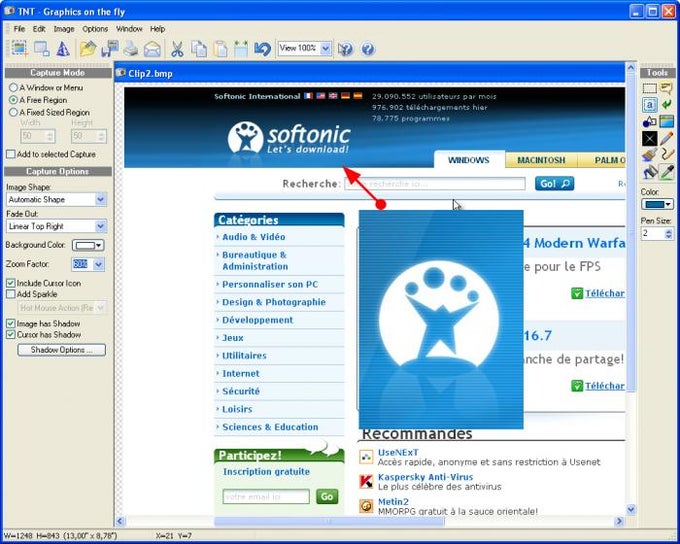Open the File menu
The image size is (680, 544).
tap(19, 29)
